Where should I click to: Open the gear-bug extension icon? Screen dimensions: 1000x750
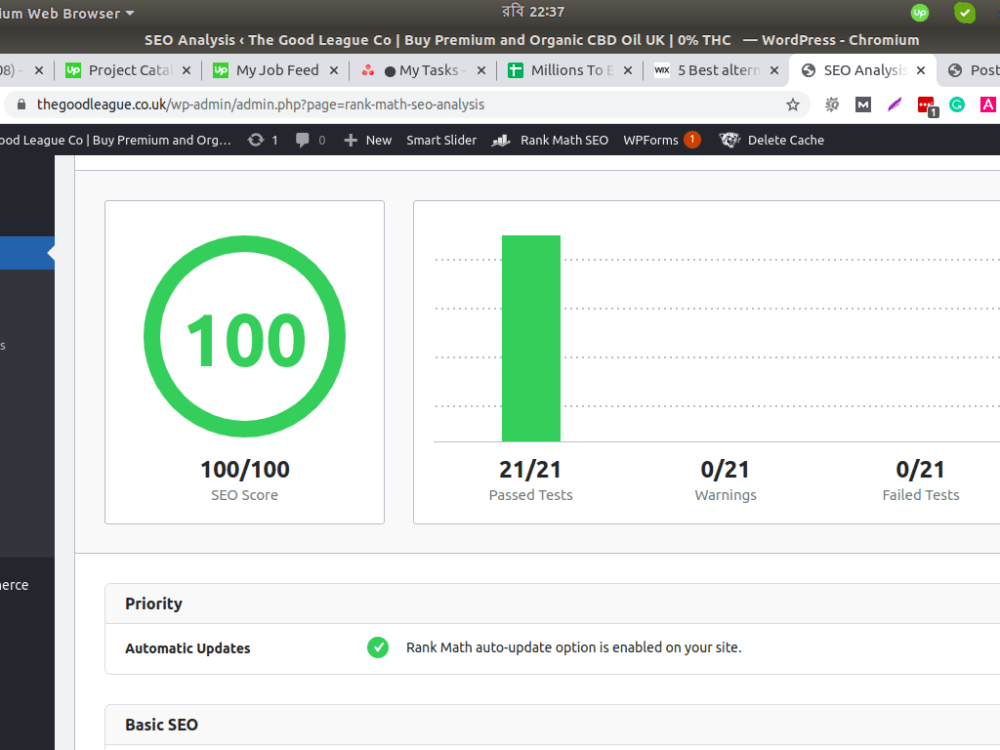[x=832, y=105]
